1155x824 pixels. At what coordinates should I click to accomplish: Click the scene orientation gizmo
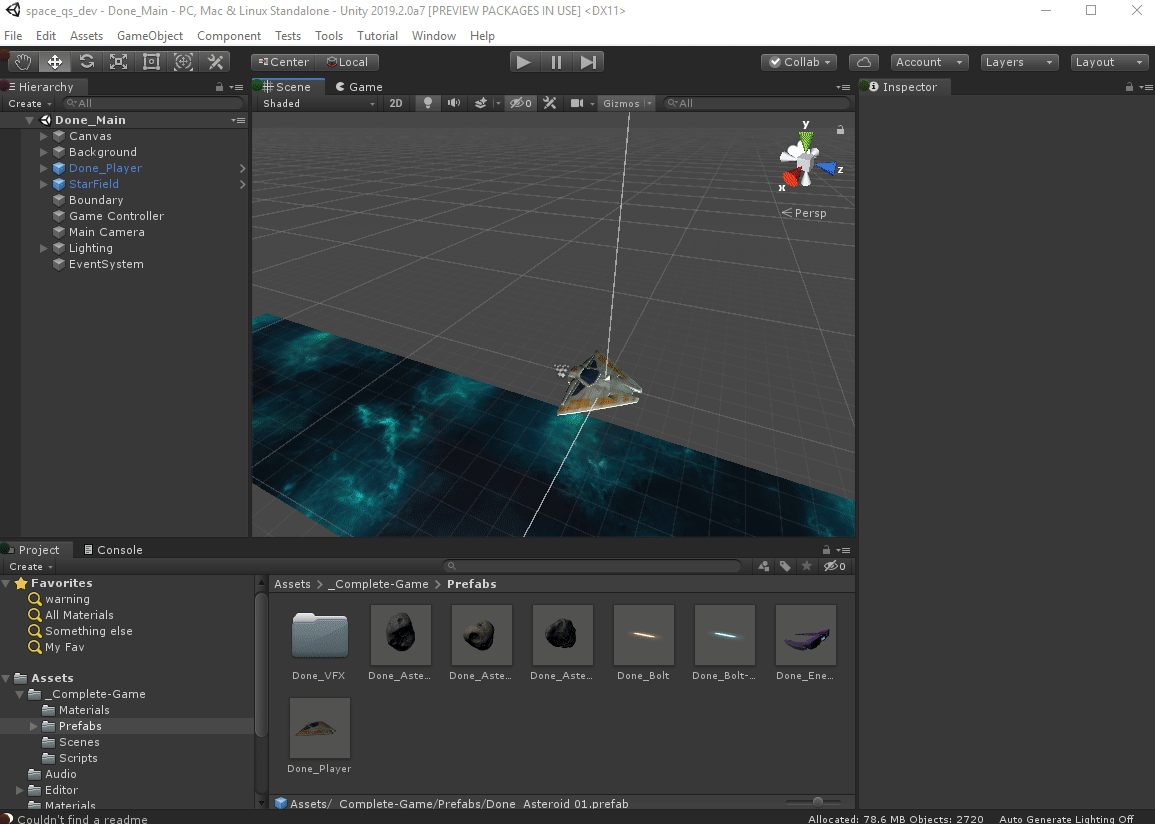point(807,164)
